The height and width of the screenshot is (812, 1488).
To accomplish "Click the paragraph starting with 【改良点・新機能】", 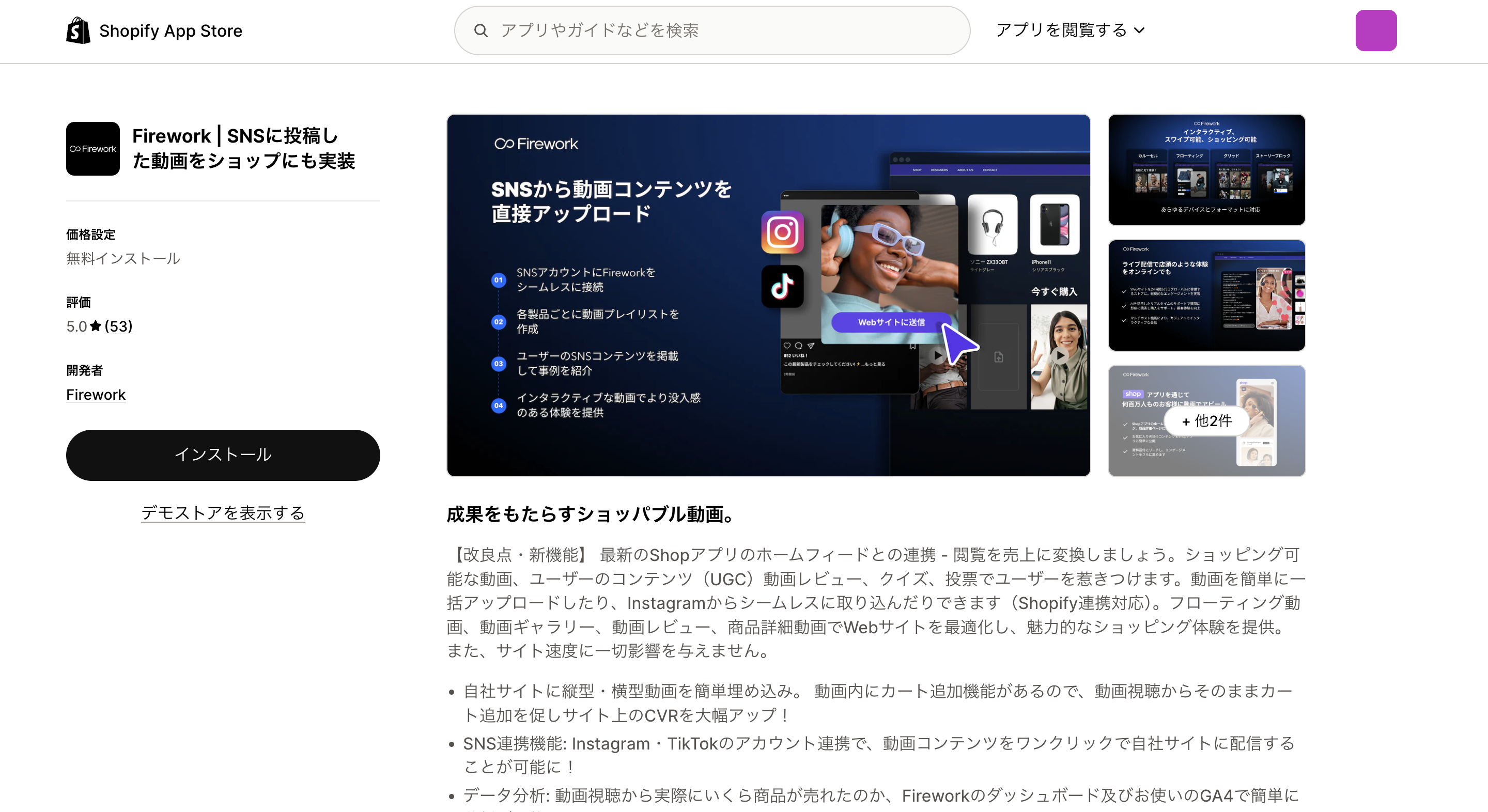I will pyautogui.click(x=876, y=602).
